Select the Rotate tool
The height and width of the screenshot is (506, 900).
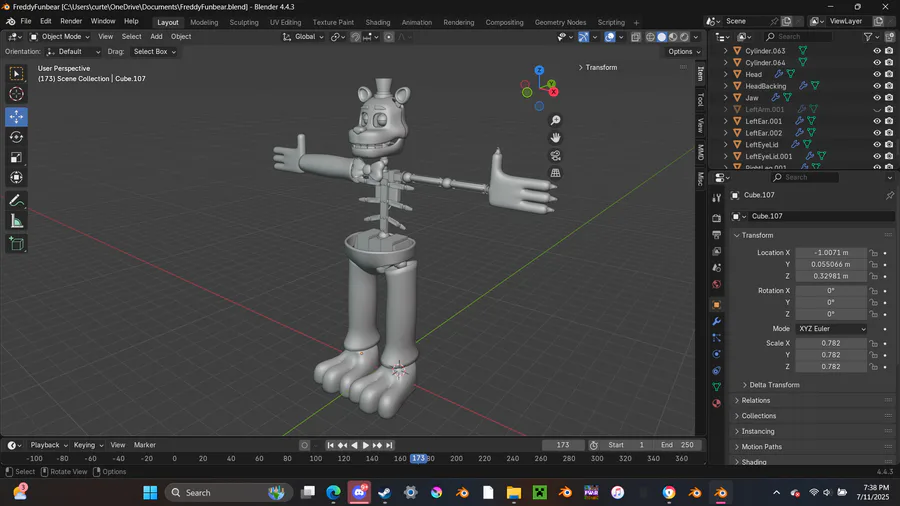click(x=16, y=137)
